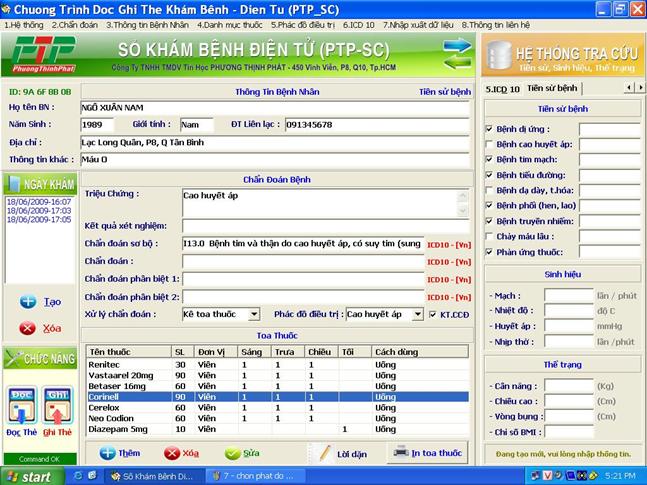Click the Windows start button
Screen dimensions: 647x485
(29, 477)
